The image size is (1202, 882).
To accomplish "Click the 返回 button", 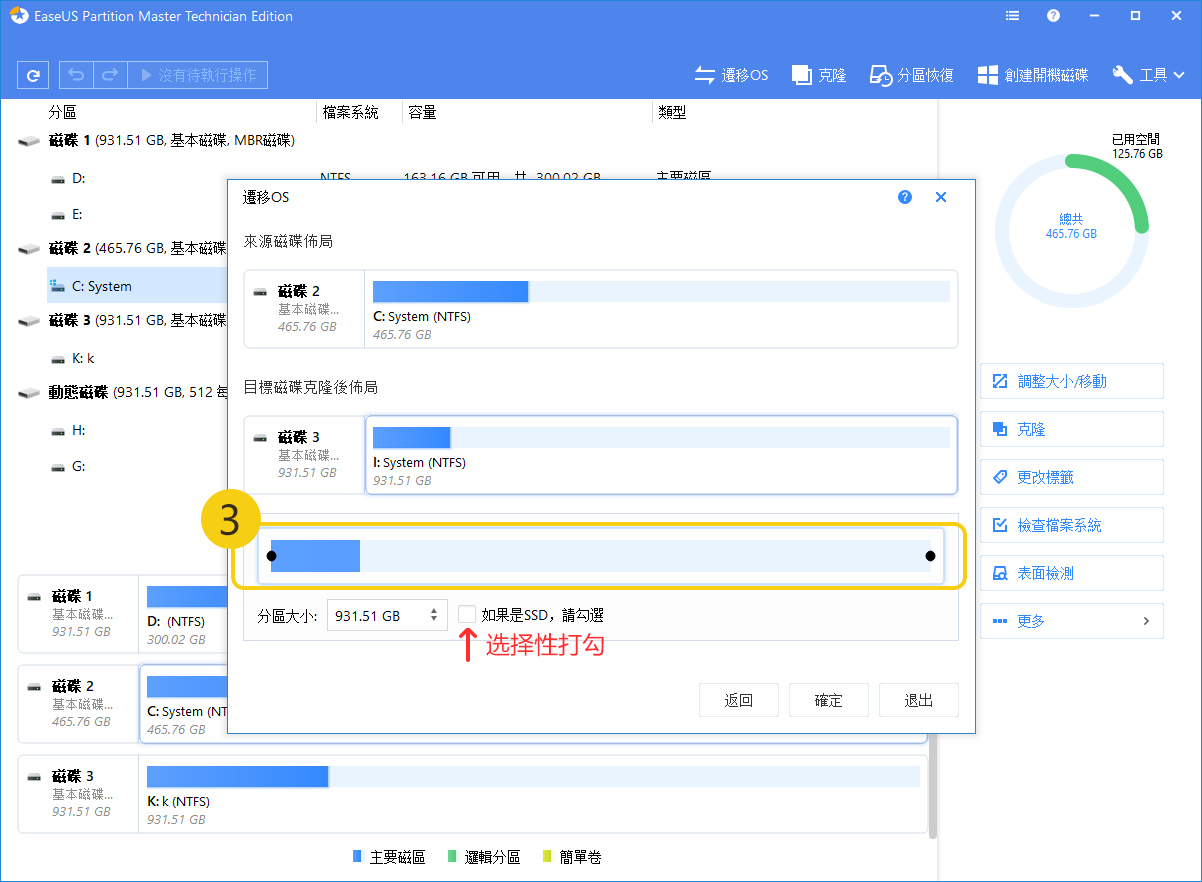I will (739, 700).
